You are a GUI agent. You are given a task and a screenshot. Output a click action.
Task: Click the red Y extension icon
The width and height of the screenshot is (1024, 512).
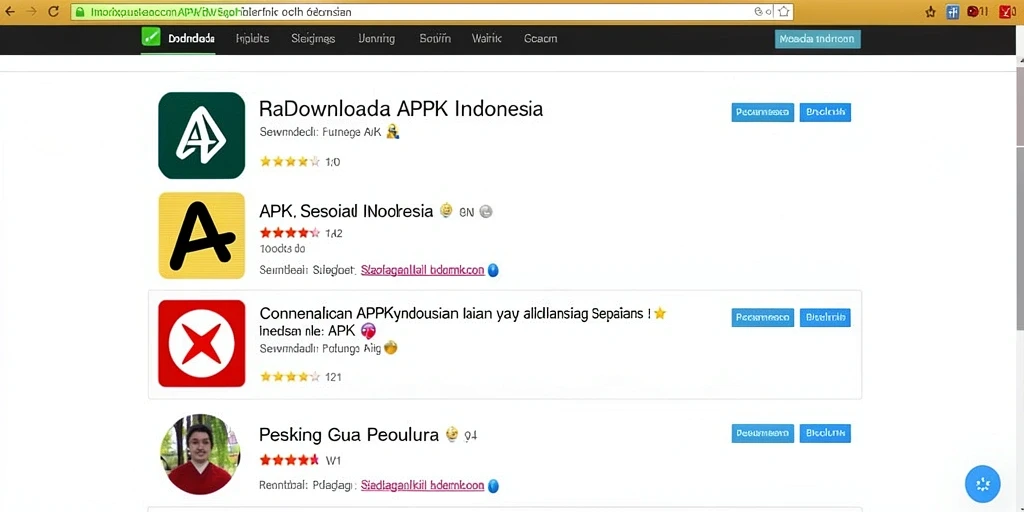click(x=1006, y=12)
